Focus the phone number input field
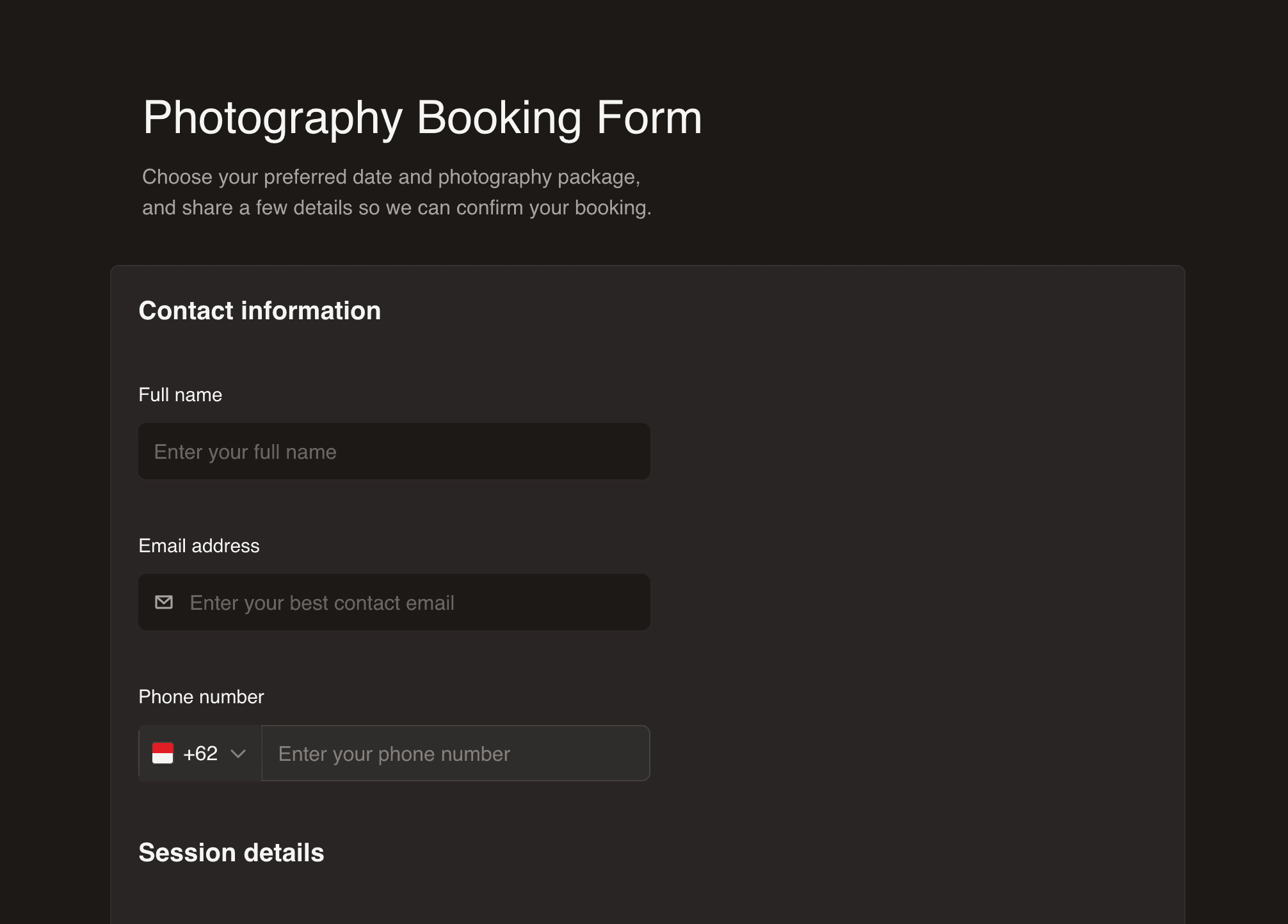 coord(456,753)
